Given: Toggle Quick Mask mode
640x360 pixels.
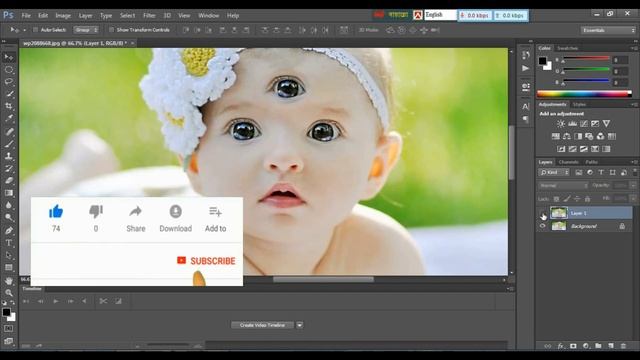Looking at the screenshot, I should click(9, 329).
